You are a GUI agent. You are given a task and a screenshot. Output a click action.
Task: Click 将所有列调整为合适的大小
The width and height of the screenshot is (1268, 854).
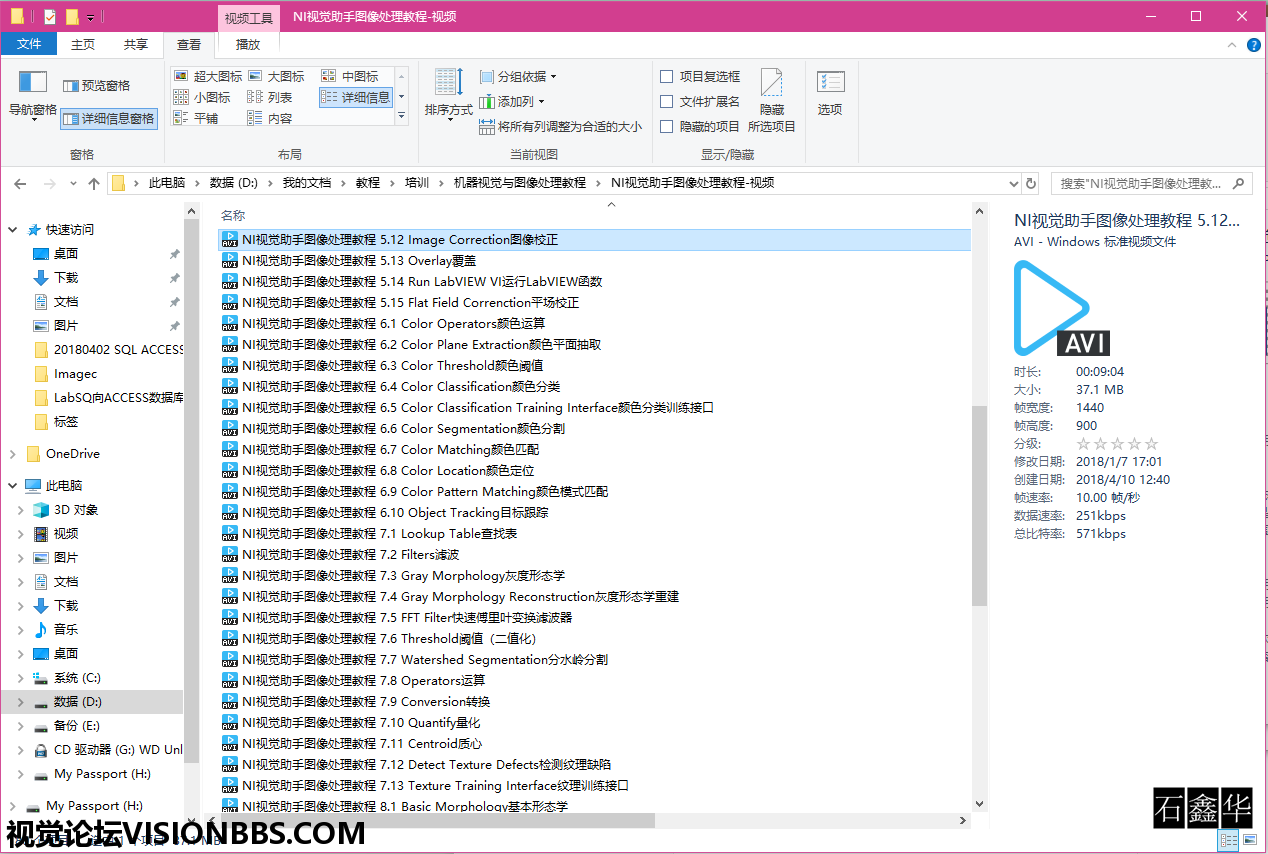(x=559, y=127)
